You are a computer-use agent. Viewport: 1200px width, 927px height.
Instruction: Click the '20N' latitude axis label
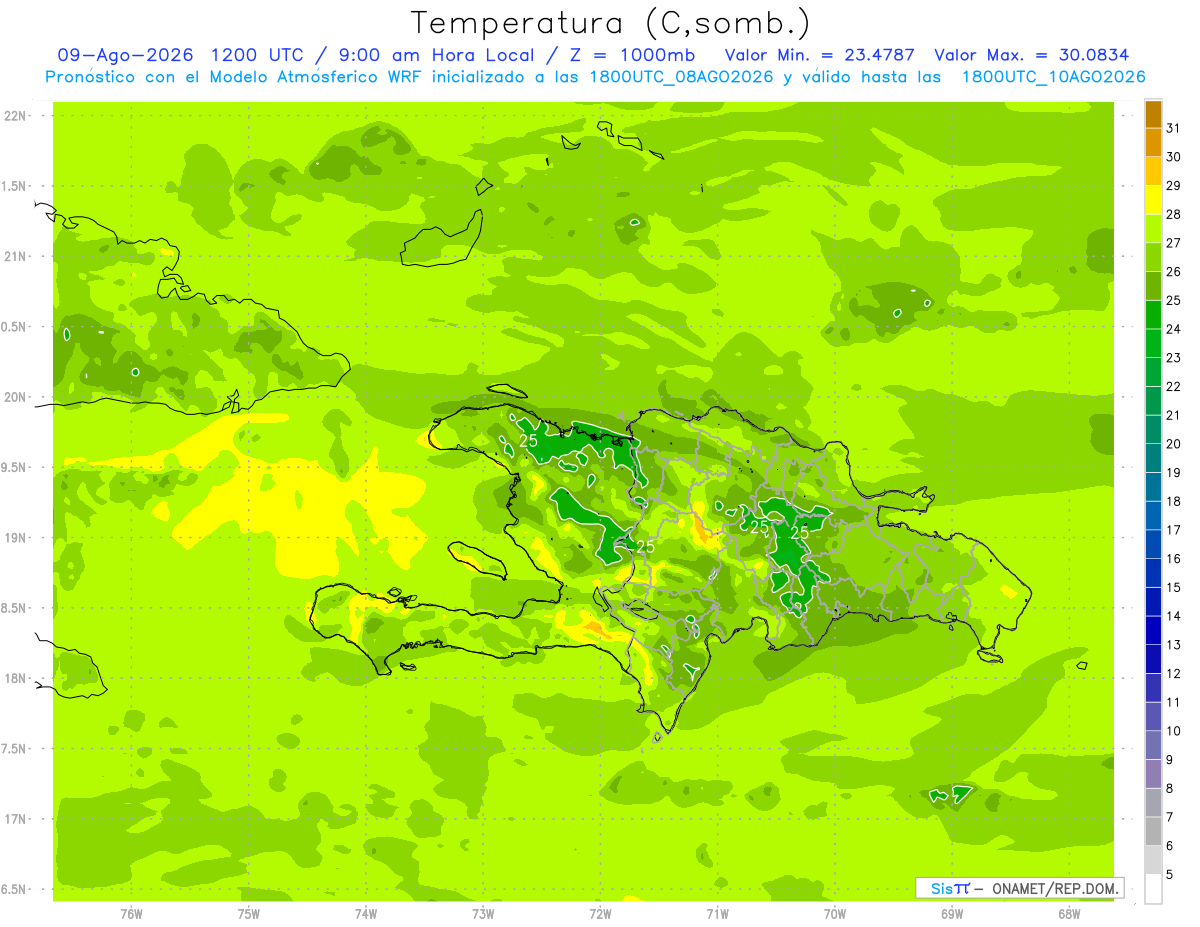click(x=15, y=397)
